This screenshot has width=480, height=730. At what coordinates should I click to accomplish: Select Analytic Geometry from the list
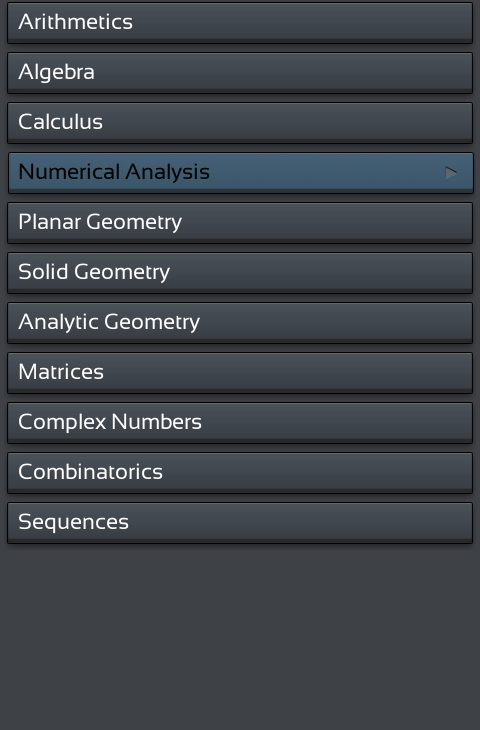240,323
